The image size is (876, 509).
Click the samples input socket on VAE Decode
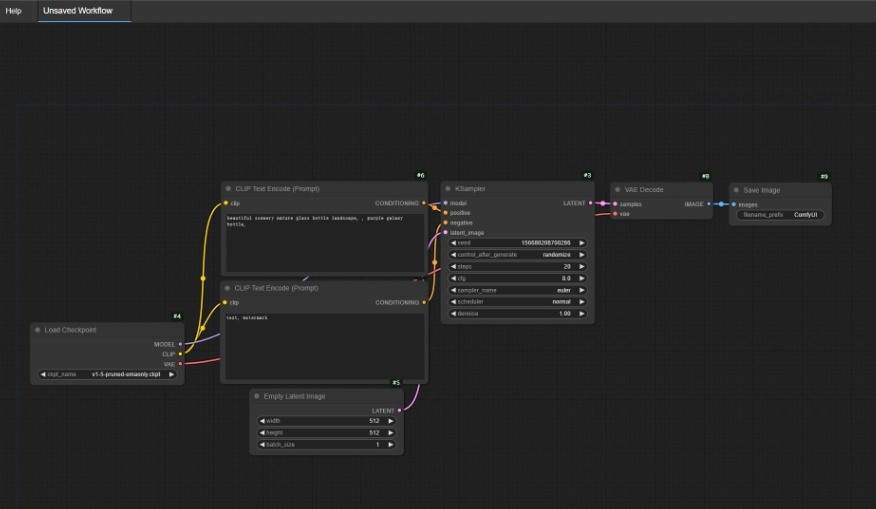pyautogui.click(x=614, y=204)
